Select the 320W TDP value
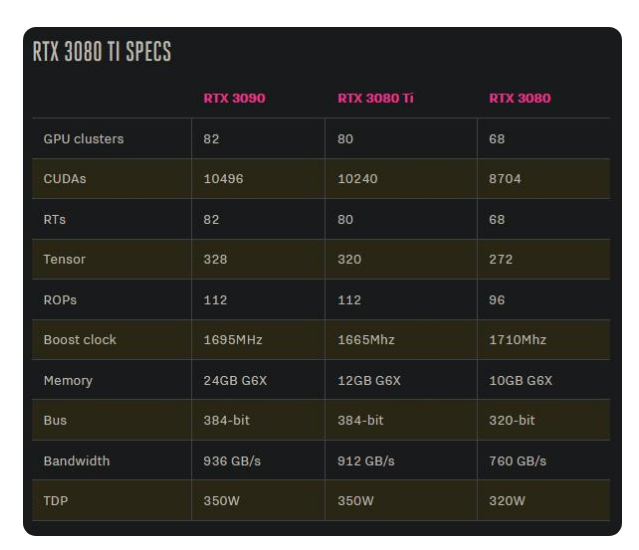This screenshot has height=550, width=639. coord(506,501)
